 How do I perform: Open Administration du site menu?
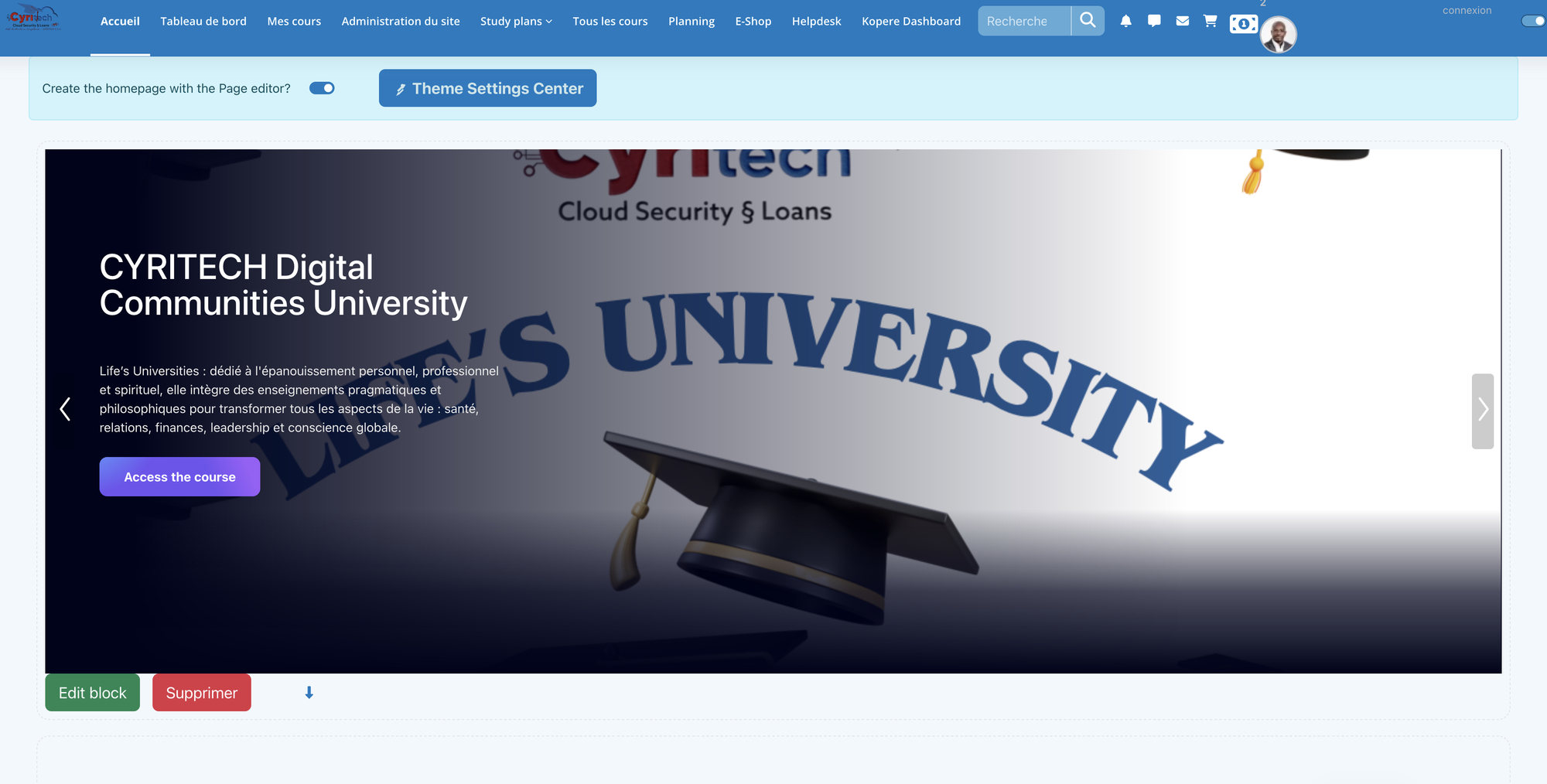coord(401,22)
